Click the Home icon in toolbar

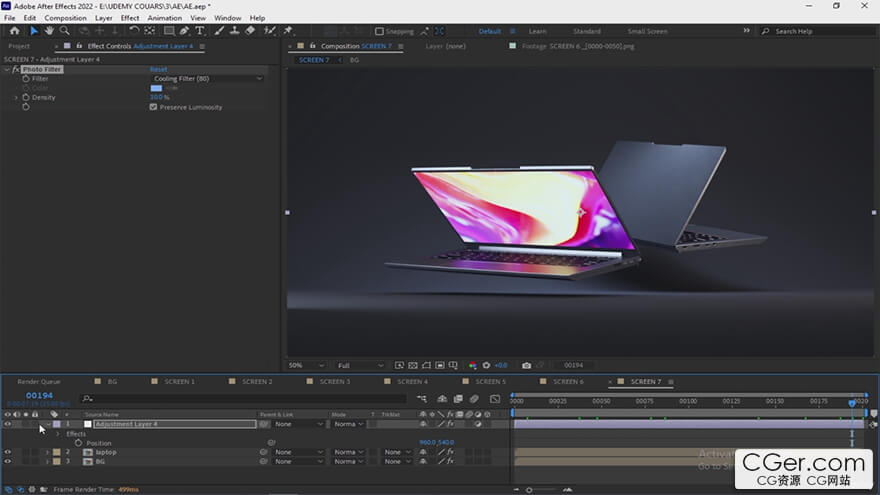(x=14, y=31)
